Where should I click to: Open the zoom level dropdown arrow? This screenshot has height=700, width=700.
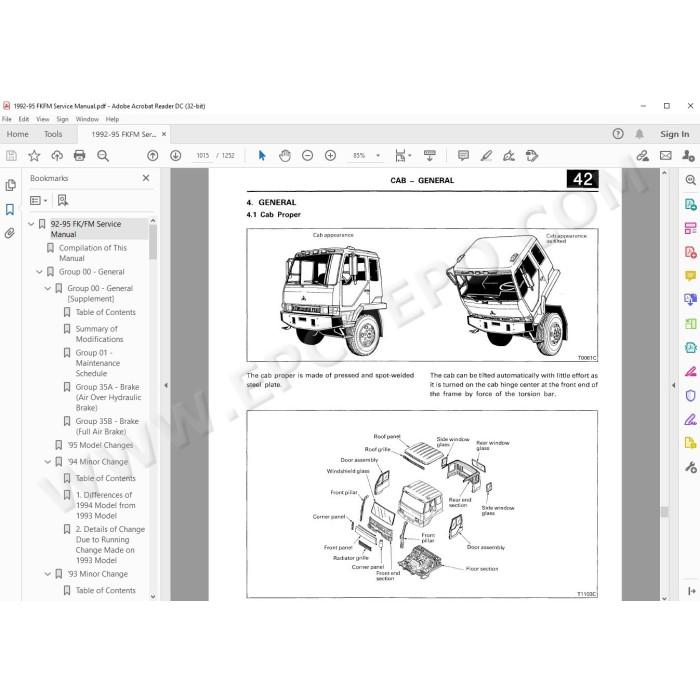tap(378, 156)
